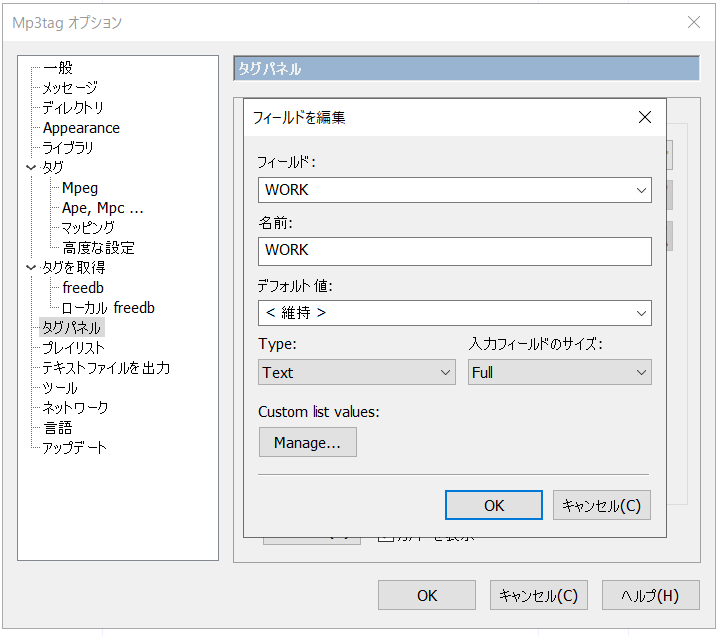
Task: Select Mpeg under タグ
Action: (x=80, y=188)
